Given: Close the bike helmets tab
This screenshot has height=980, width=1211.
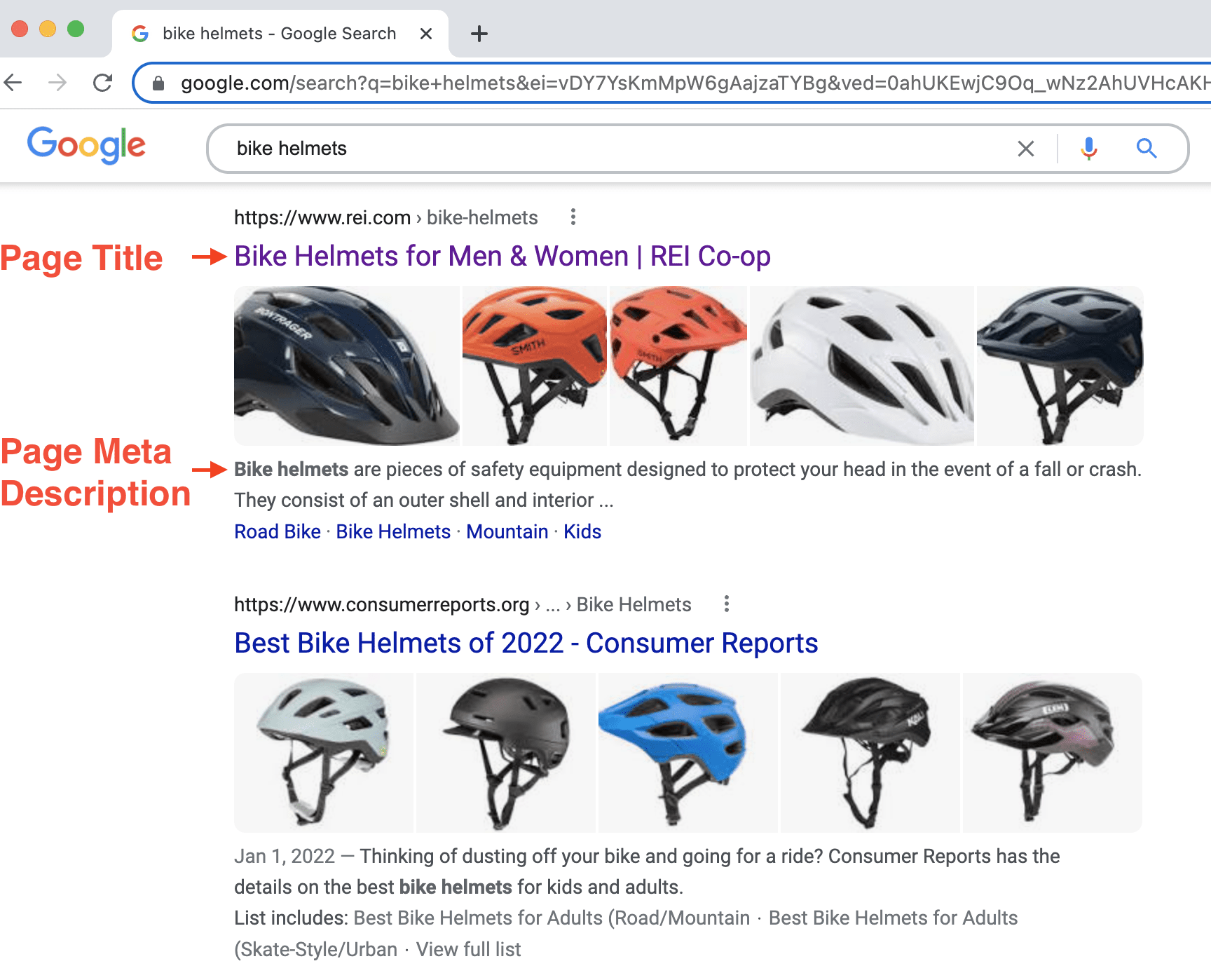Looking at the screenshot, I should pos(425,34).
